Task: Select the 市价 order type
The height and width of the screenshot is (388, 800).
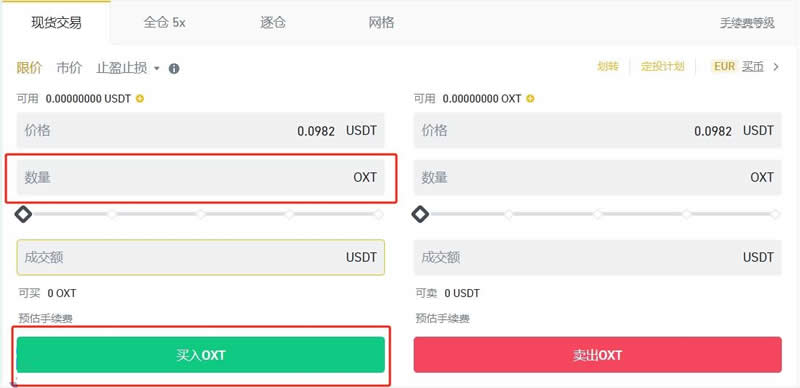Action: point(69,68)
